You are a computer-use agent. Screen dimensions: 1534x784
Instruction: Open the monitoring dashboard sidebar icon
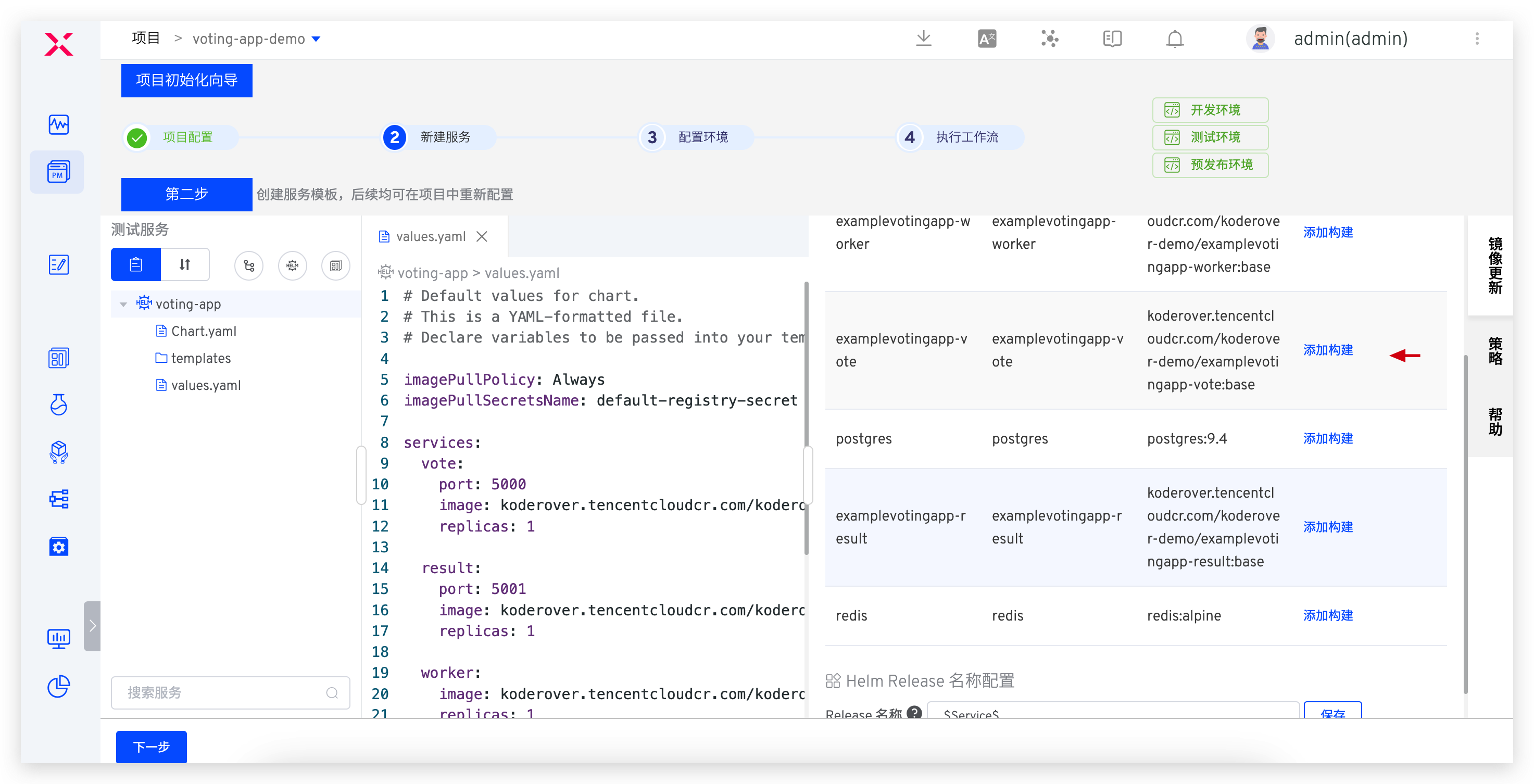[x=58, y=125]
